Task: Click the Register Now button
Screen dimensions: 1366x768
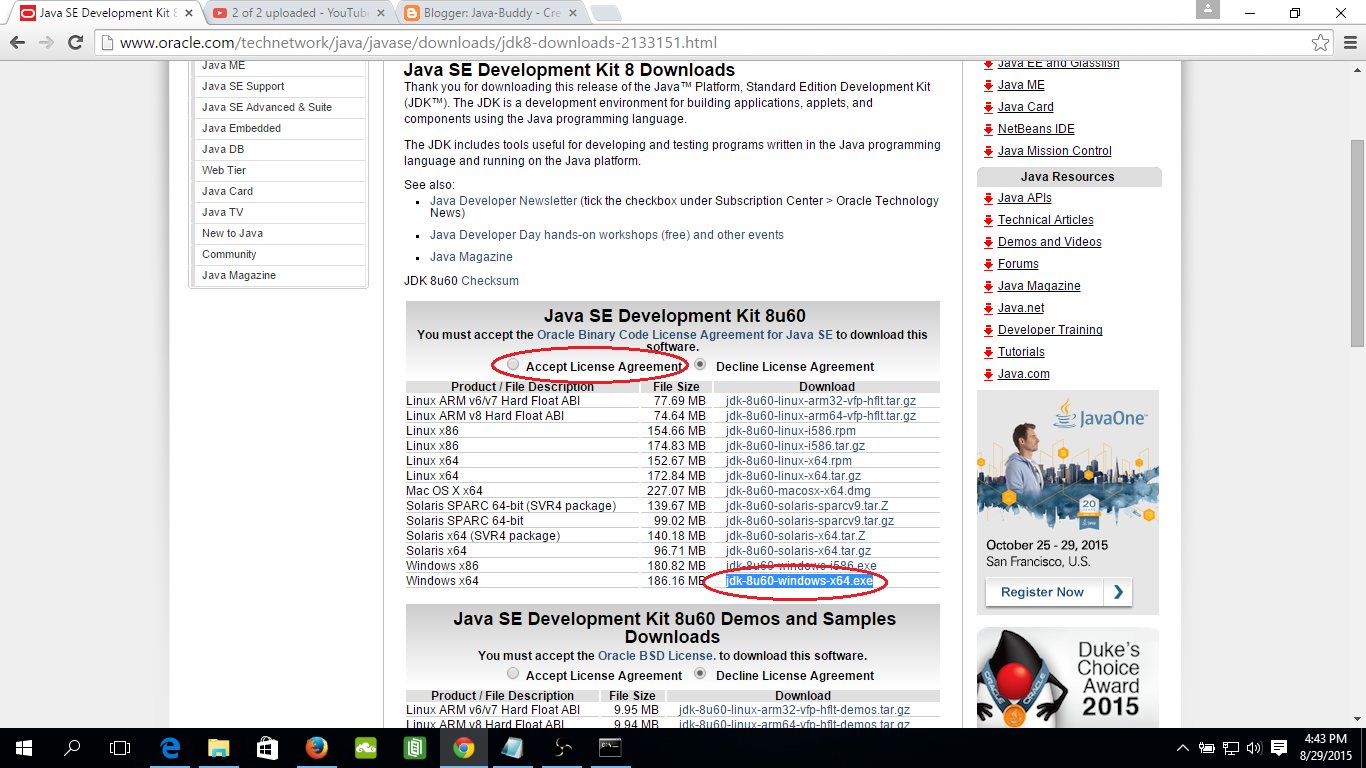Action: click(x=1058, y=592)
